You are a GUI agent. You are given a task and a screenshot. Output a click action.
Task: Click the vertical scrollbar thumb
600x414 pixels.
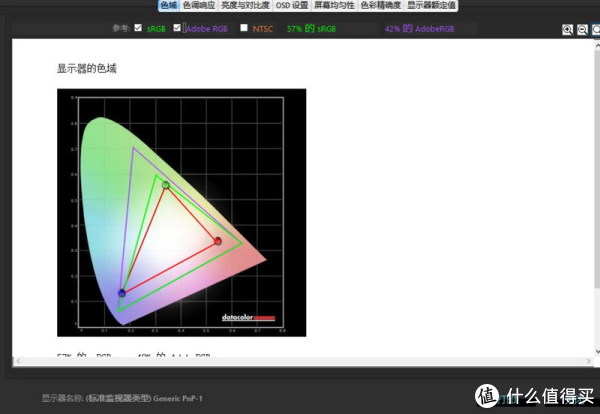tap(597, 168)
